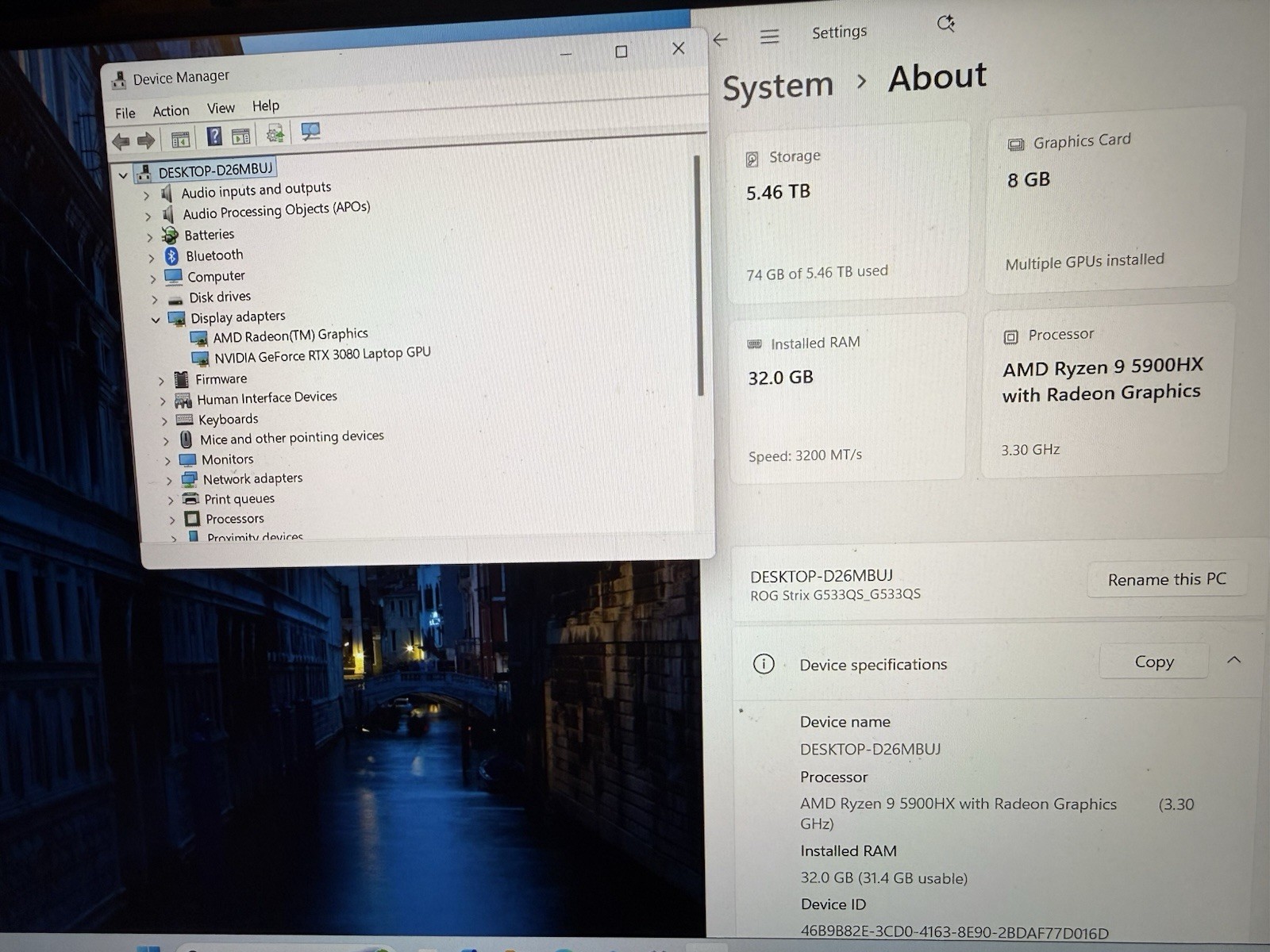
Task: Click the Bluetooth device category icon
Action: [x=171, y=255]
